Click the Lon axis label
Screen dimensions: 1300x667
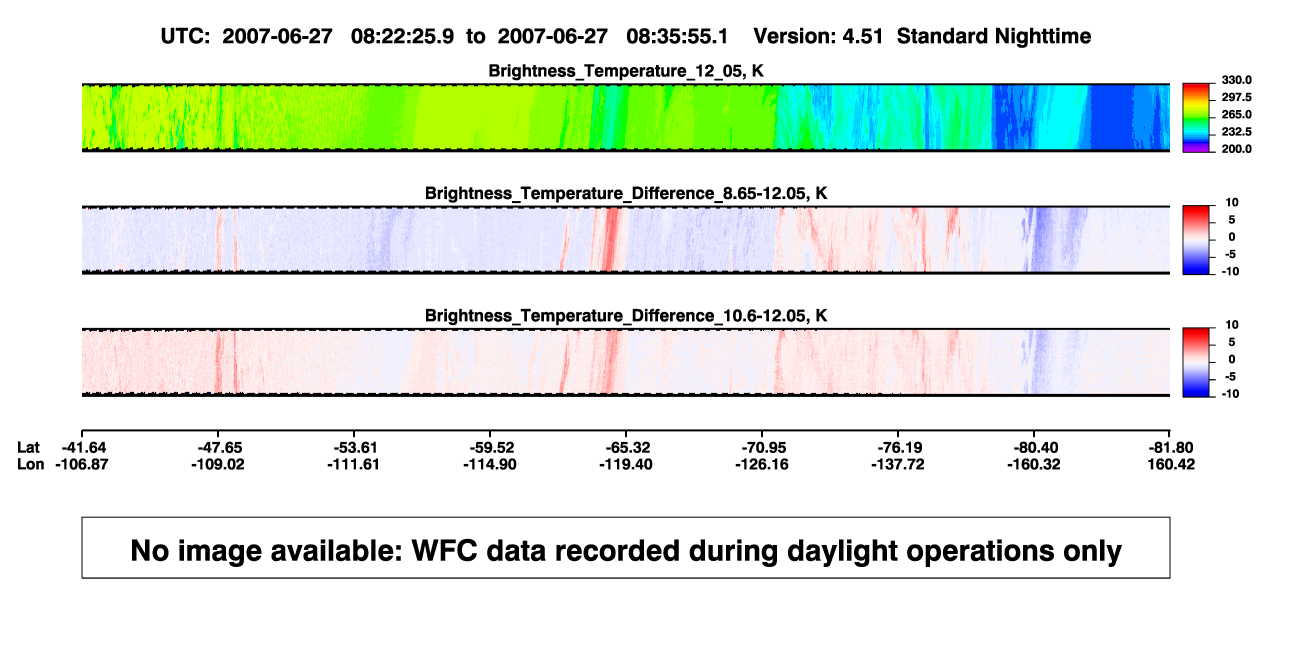(31, 464)
